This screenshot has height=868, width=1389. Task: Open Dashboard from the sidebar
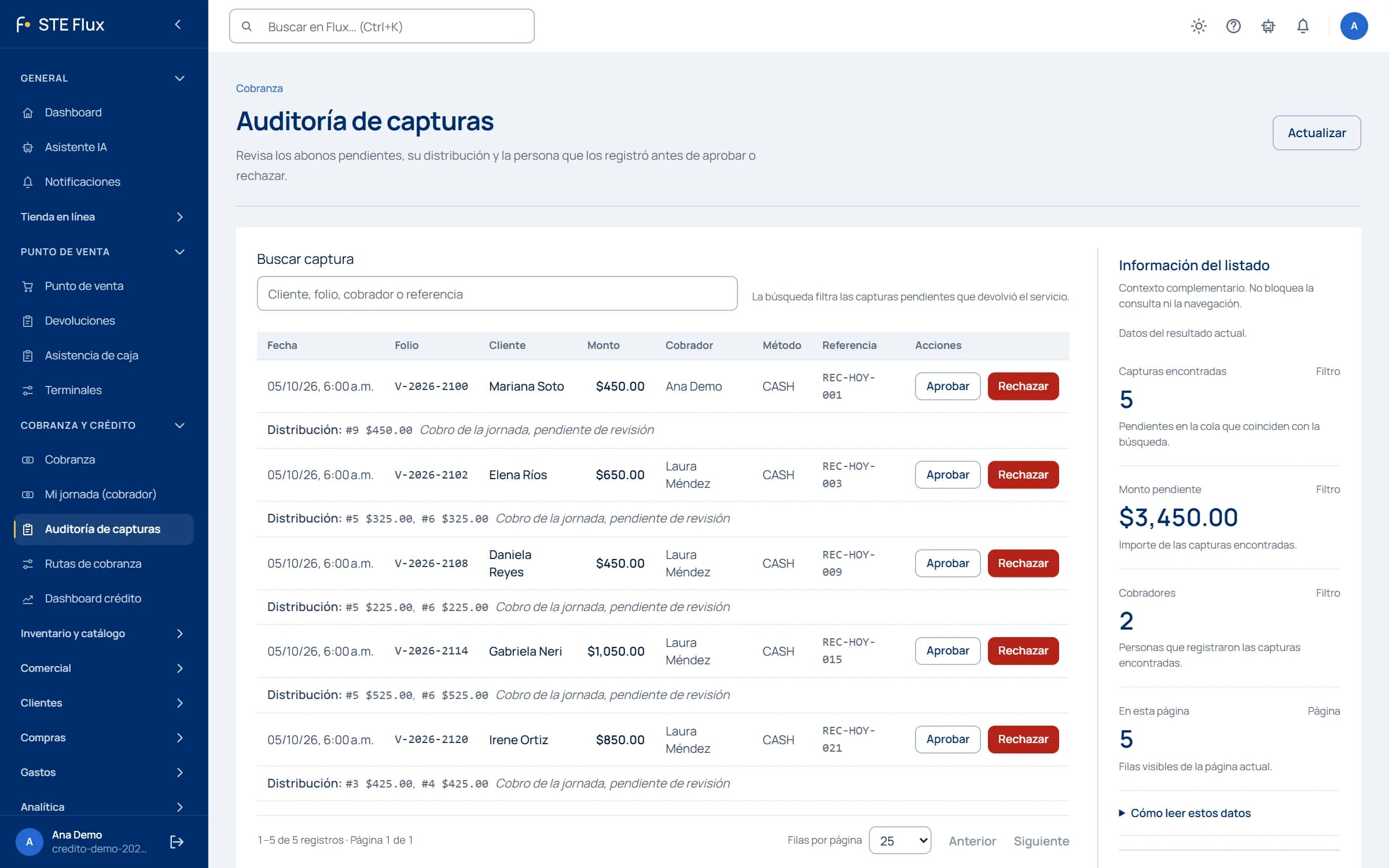pos(104,112)
